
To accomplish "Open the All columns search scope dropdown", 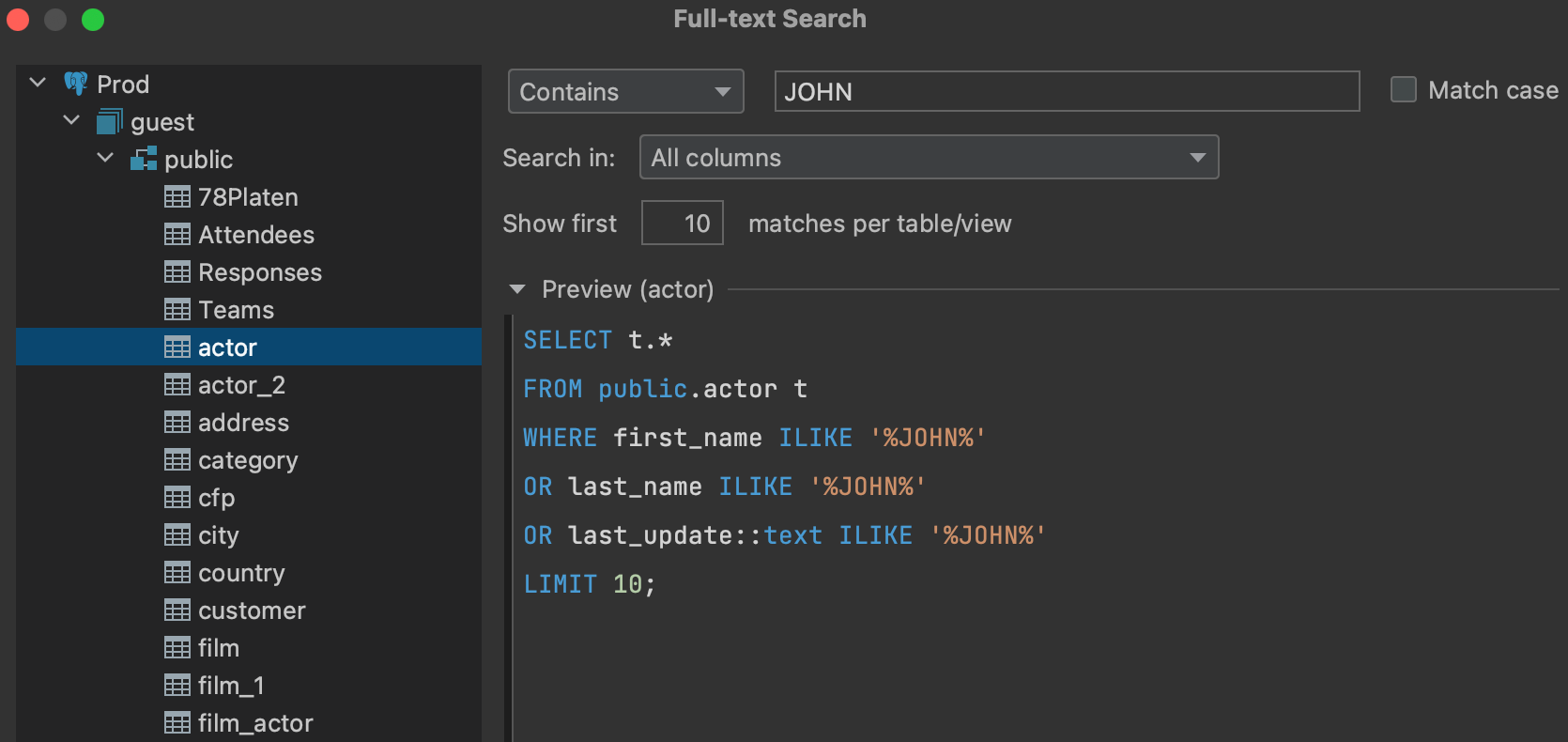I will 928,157.
